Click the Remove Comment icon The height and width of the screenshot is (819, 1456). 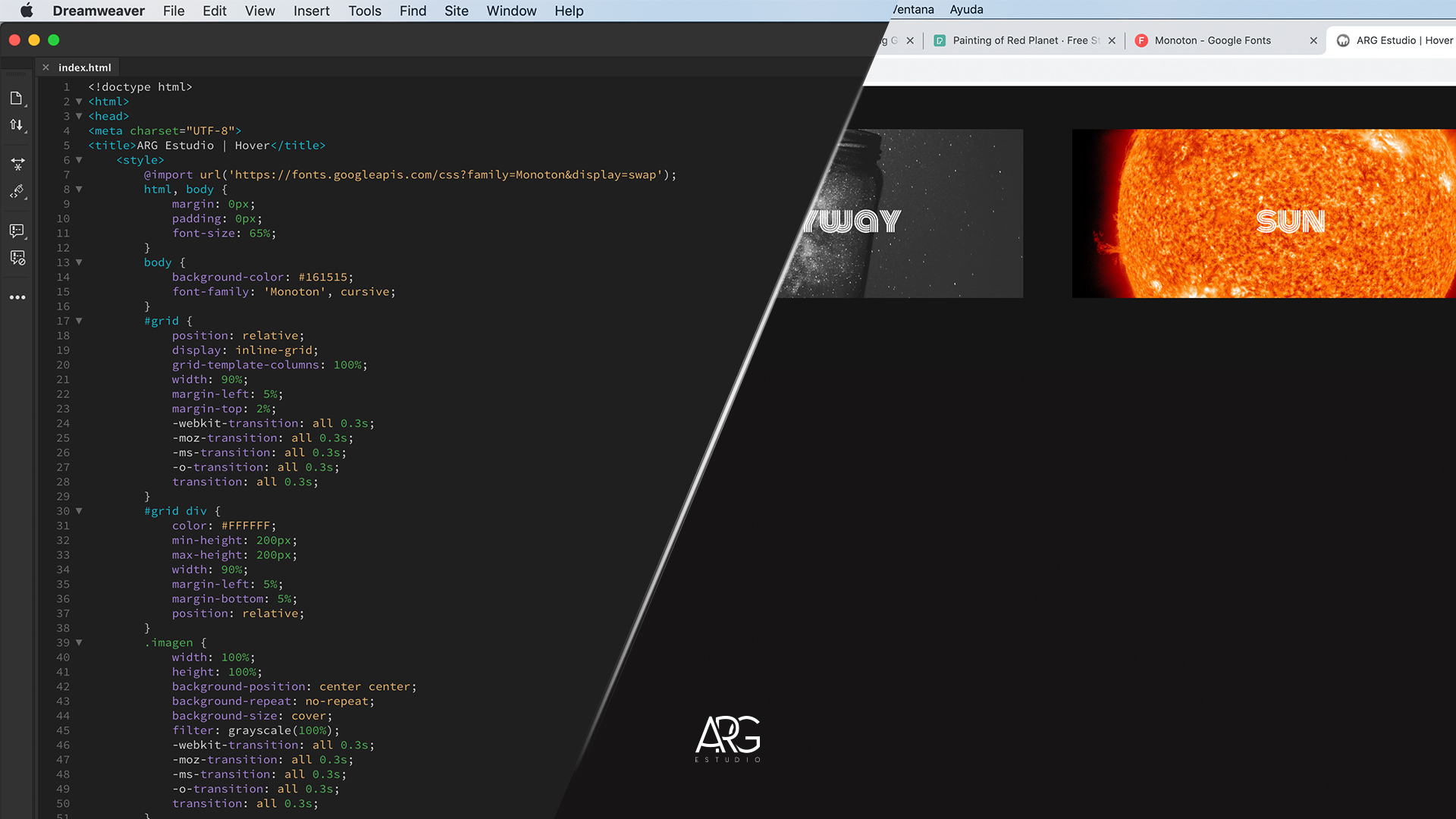(17, 258)
